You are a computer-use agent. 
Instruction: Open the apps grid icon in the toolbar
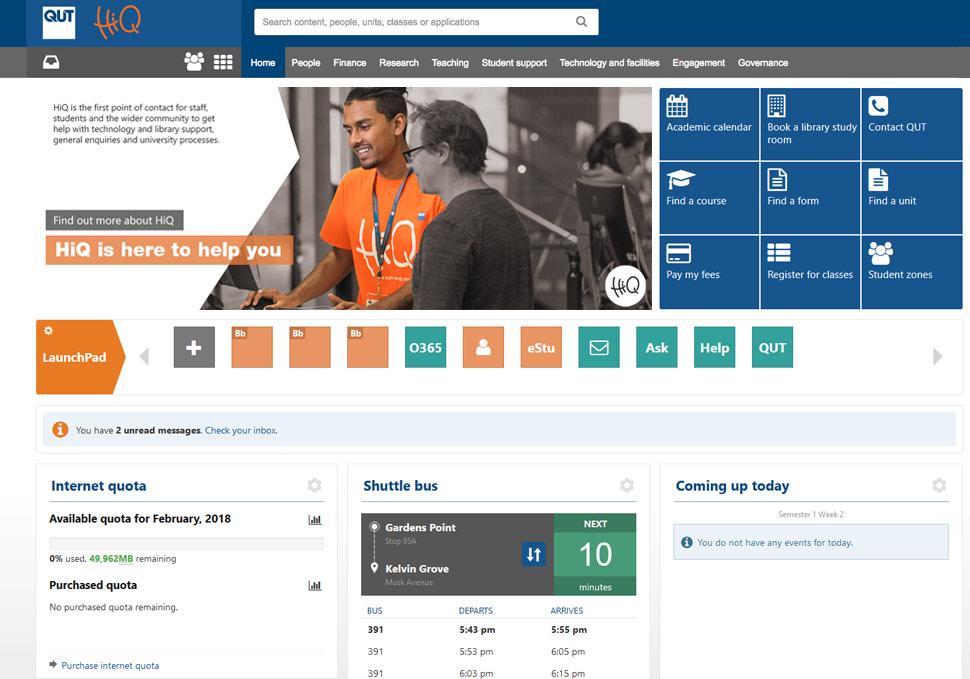point(224,62)
